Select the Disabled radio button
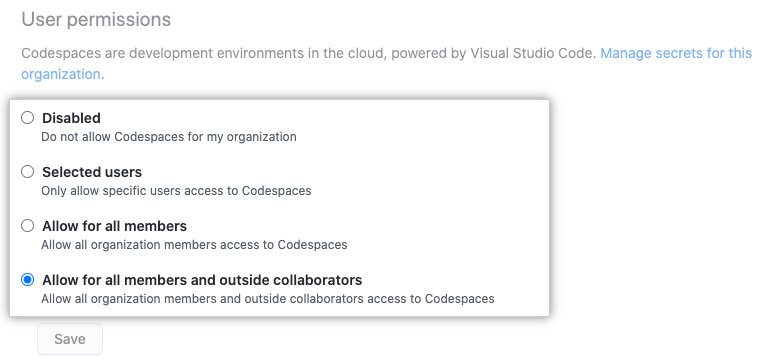The height and width of the screenshot is (364, 779). tap(27, 118)
